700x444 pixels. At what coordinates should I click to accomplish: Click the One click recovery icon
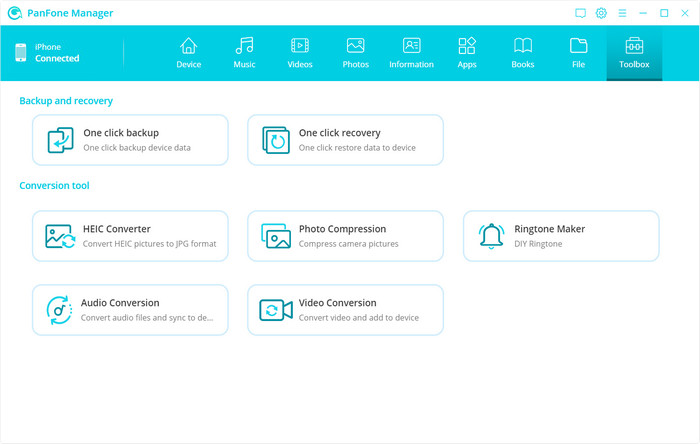click(x=275, y=140)
